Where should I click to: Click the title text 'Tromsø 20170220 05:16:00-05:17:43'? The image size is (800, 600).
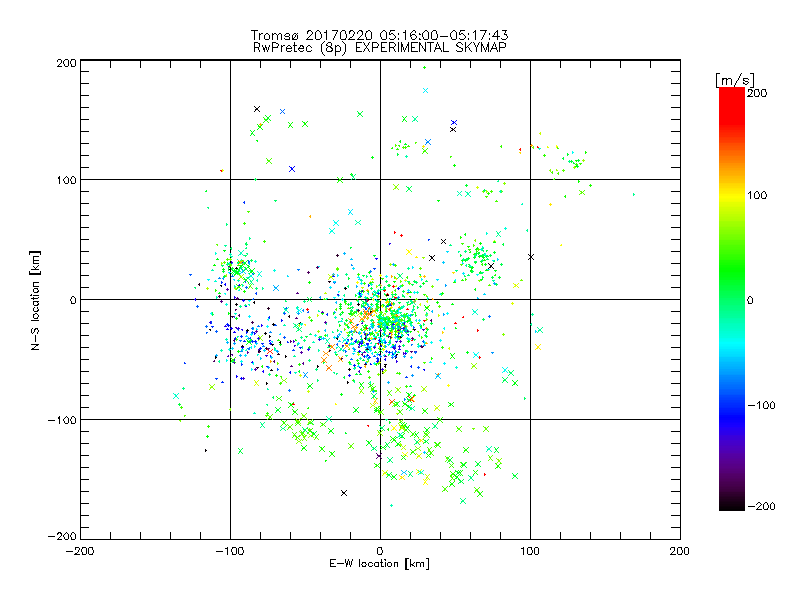(379, 35)
